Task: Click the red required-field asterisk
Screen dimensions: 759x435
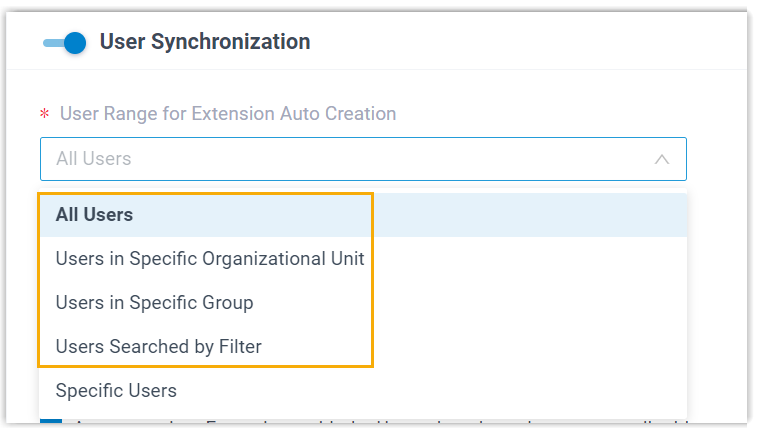Action: click(x=45, y=114)
